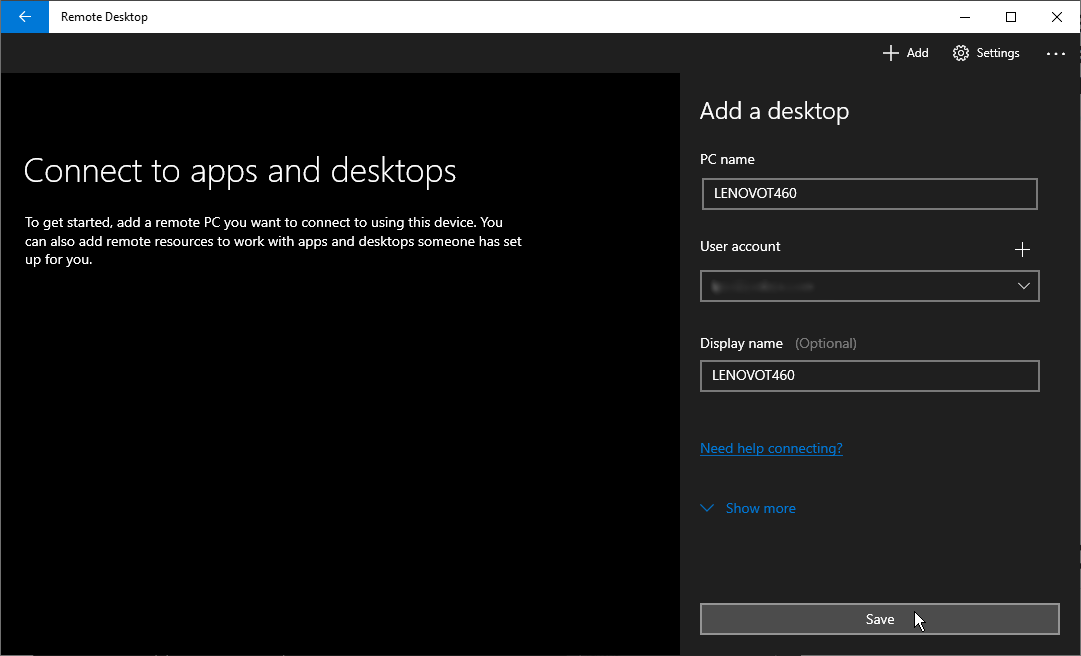Image resolution: width=1081 pixels, height=656 pixels.
Task: Select the Add label in top toolbar
Action: [x=917, y=53]
